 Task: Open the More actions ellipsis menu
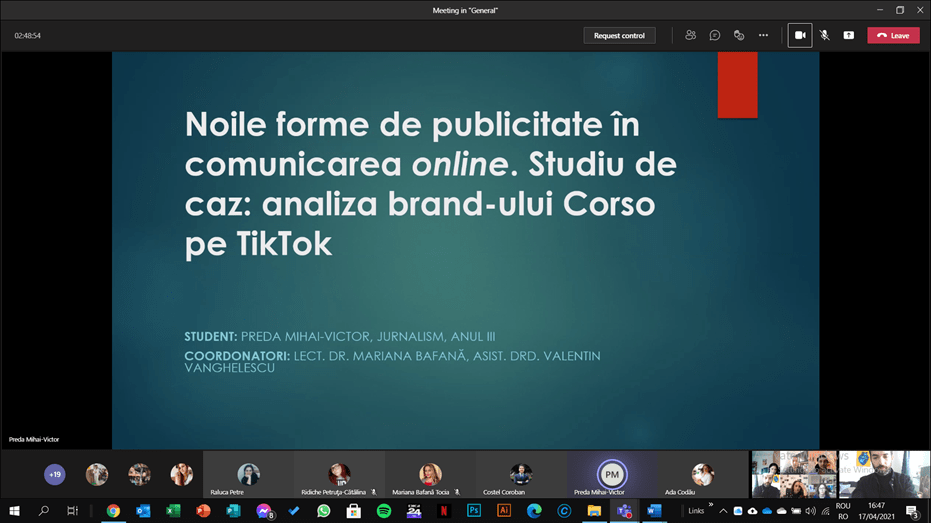click(x=763, y=35)
